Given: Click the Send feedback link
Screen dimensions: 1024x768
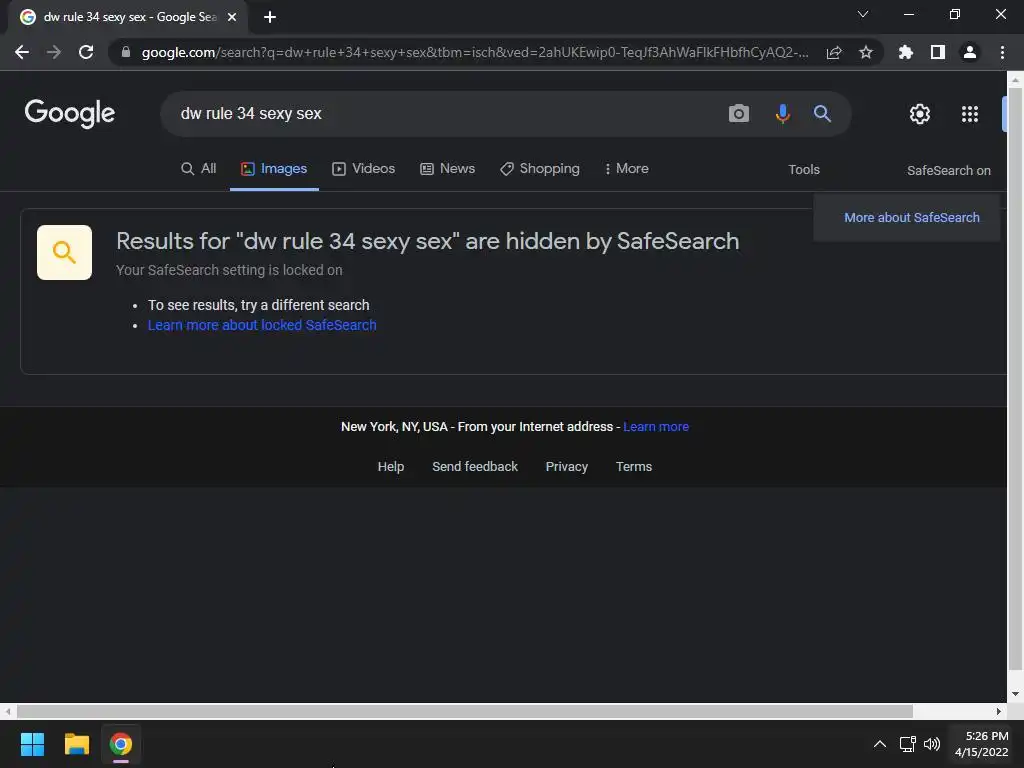Looking at the screenshot, I should [475, 466].
